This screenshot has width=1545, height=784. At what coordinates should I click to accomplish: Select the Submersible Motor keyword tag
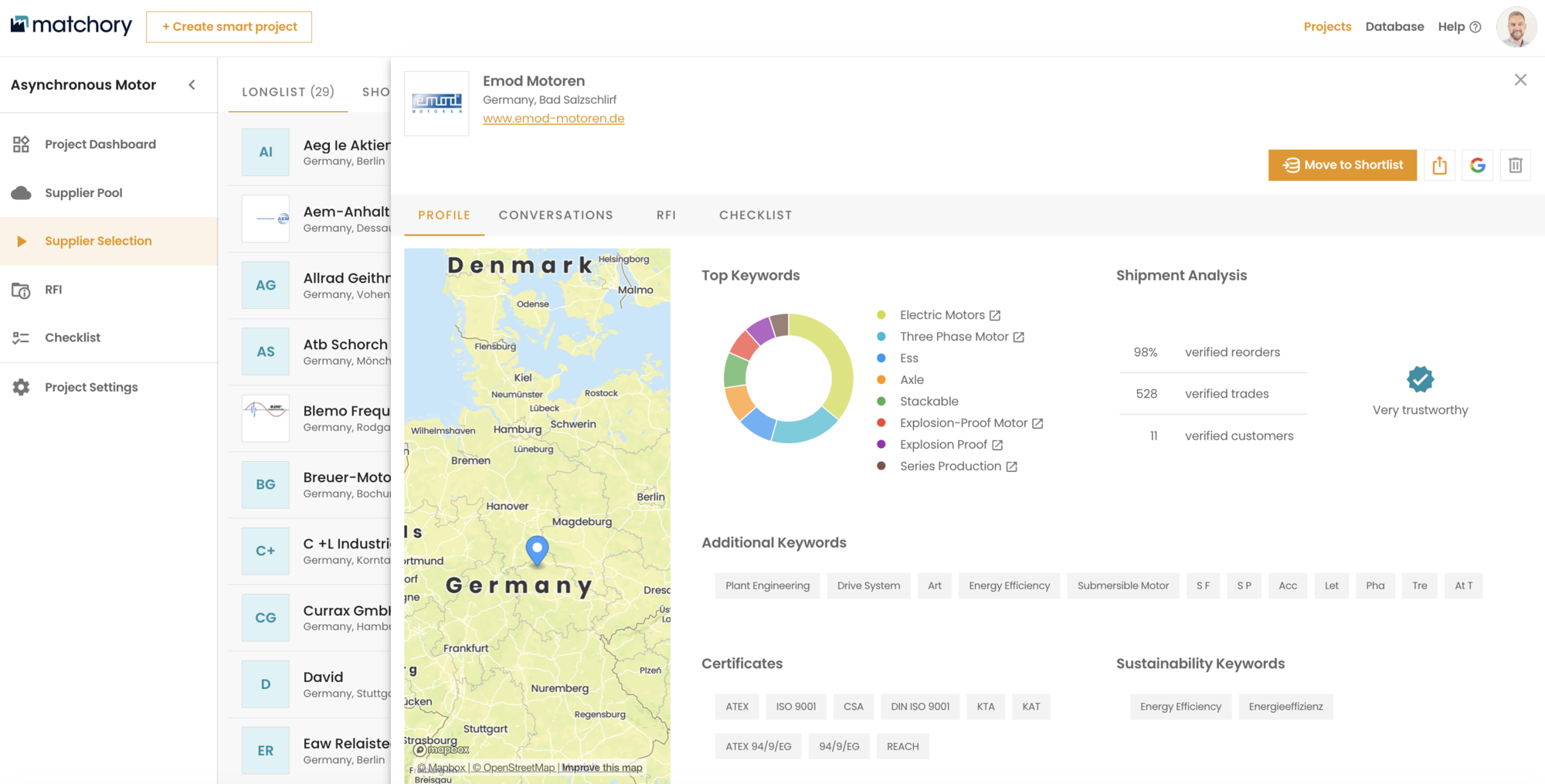click(x=1123, y=585)
